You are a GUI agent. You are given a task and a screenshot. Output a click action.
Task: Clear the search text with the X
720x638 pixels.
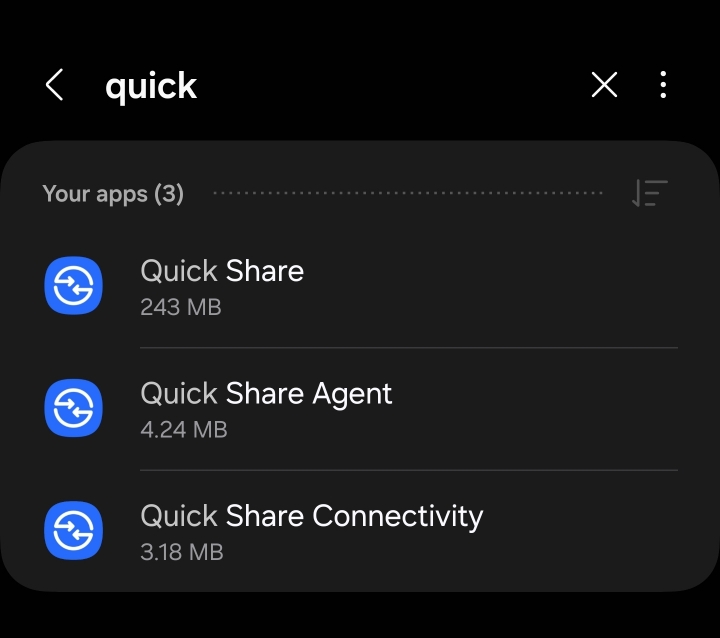[x=604, y=85]
